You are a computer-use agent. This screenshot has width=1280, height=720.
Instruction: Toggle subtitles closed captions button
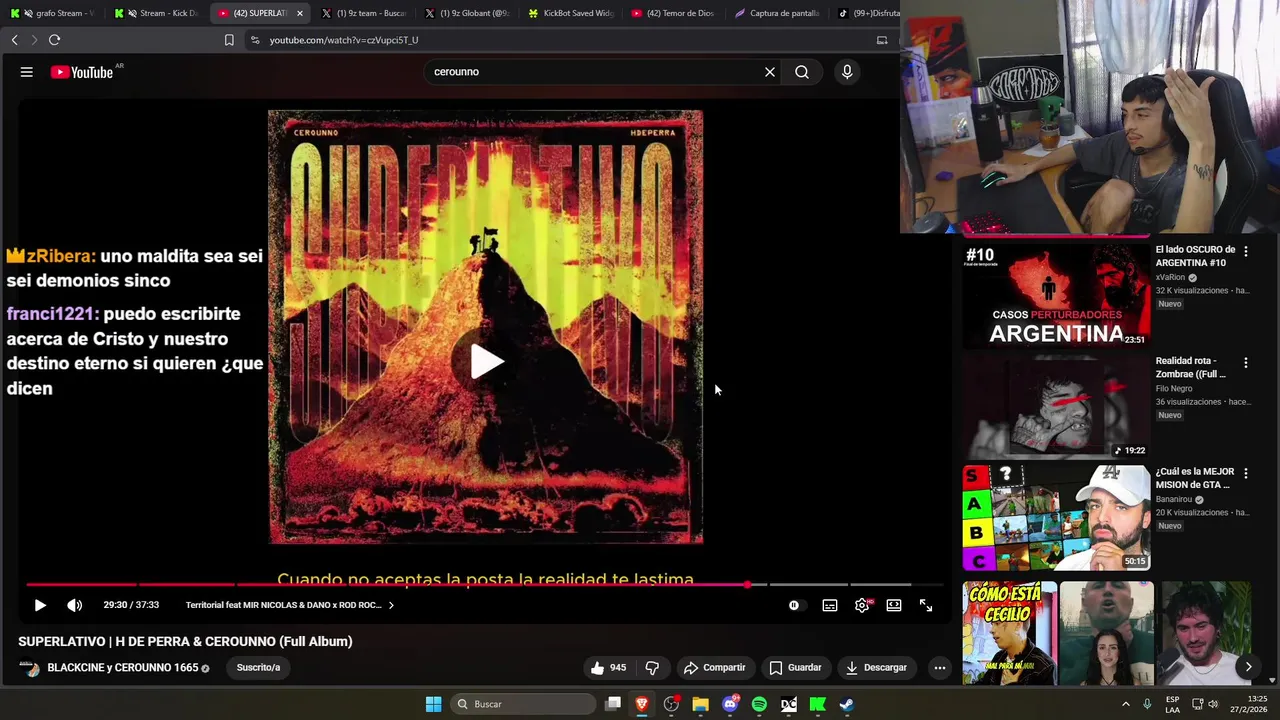click(x=830, y=605)
